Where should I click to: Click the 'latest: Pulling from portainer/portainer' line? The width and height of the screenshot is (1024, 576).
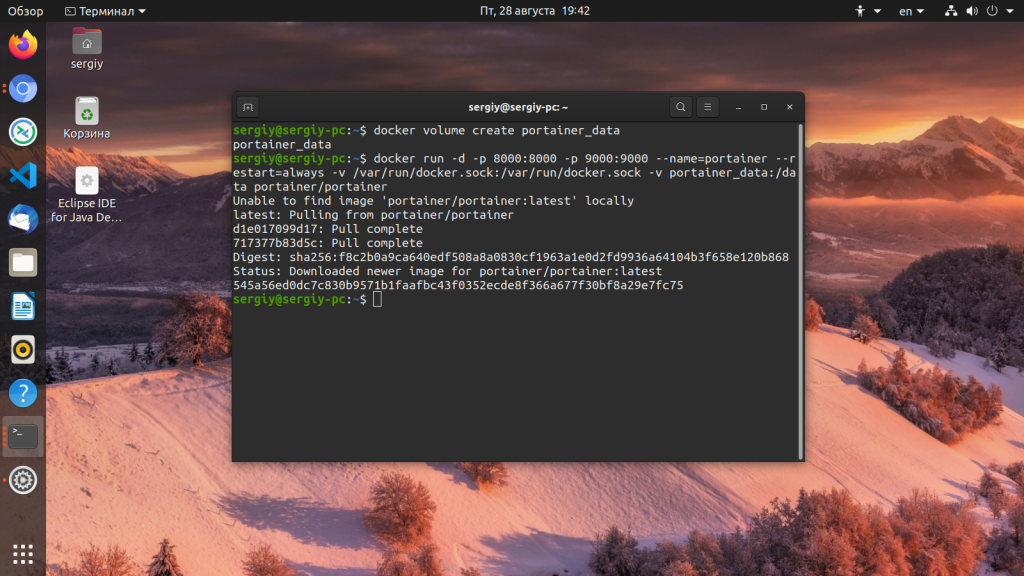374,215
